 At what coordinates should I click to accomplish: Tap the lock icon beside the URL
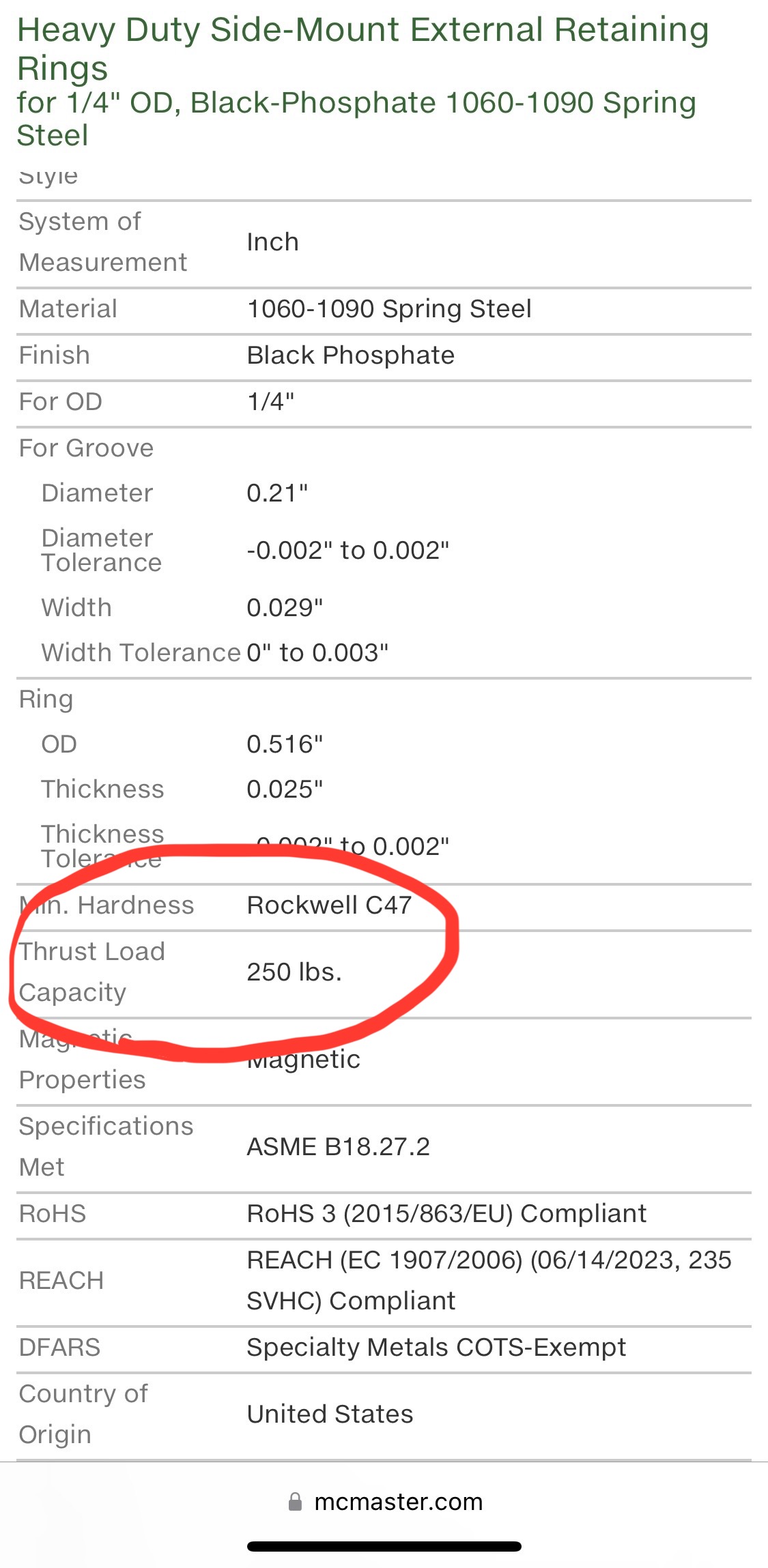[x=295, y=1502]
